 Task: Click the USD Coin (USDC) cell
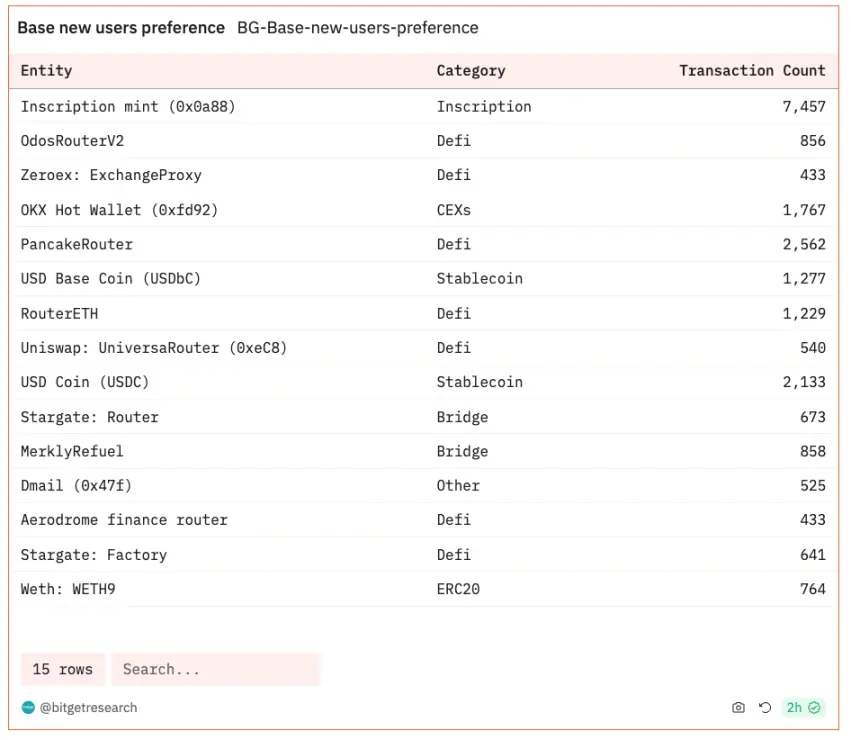(85, 382)
